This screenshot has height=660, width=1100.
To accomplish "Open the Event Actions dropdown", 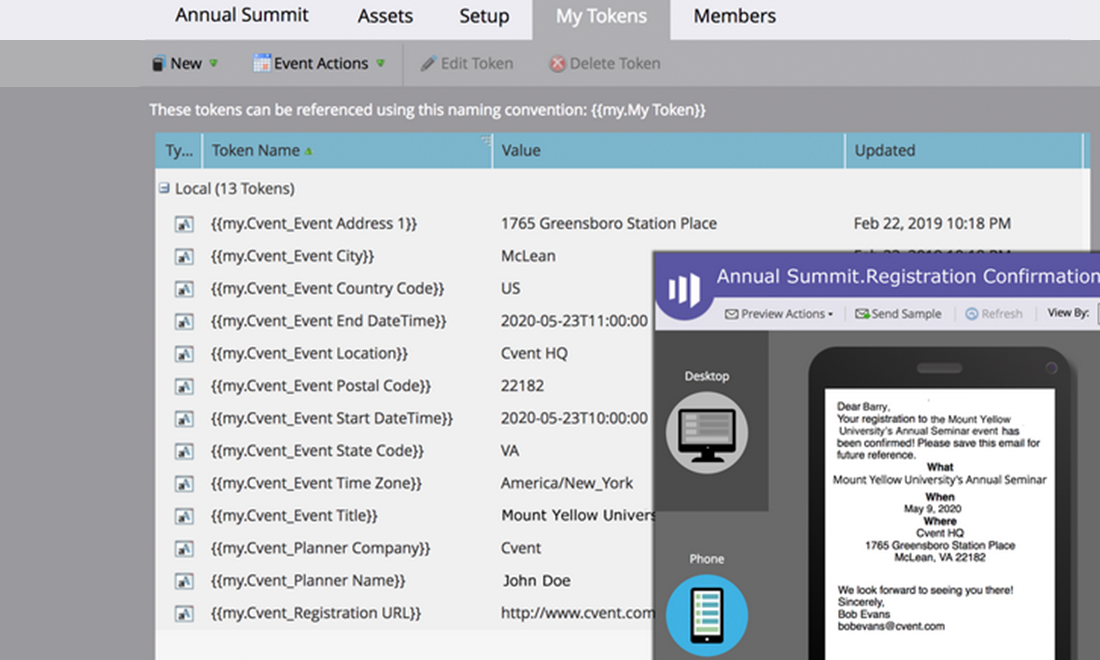I will tap(320, 63).
